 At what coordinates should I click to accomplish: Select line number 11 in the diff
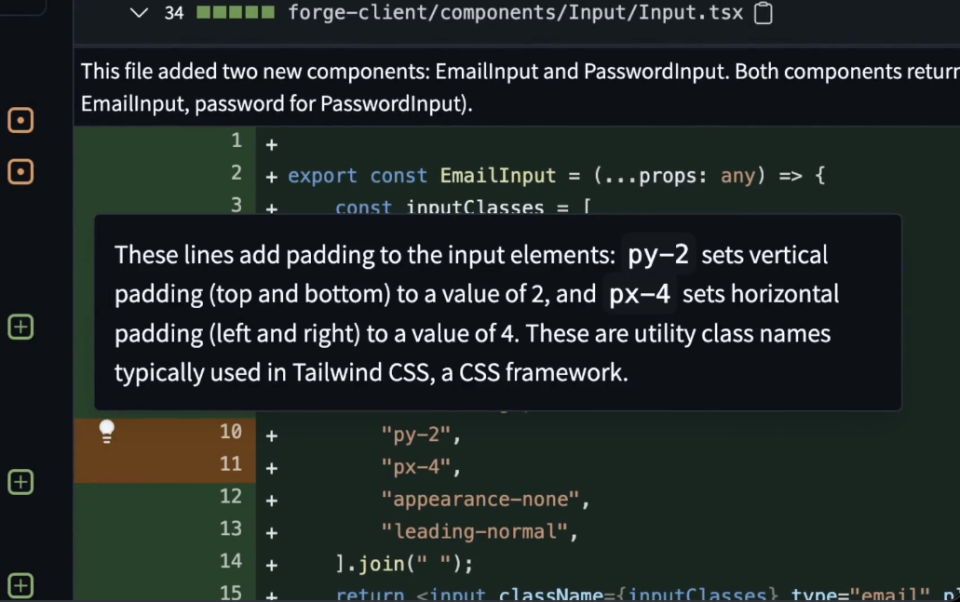coord(231,464)
